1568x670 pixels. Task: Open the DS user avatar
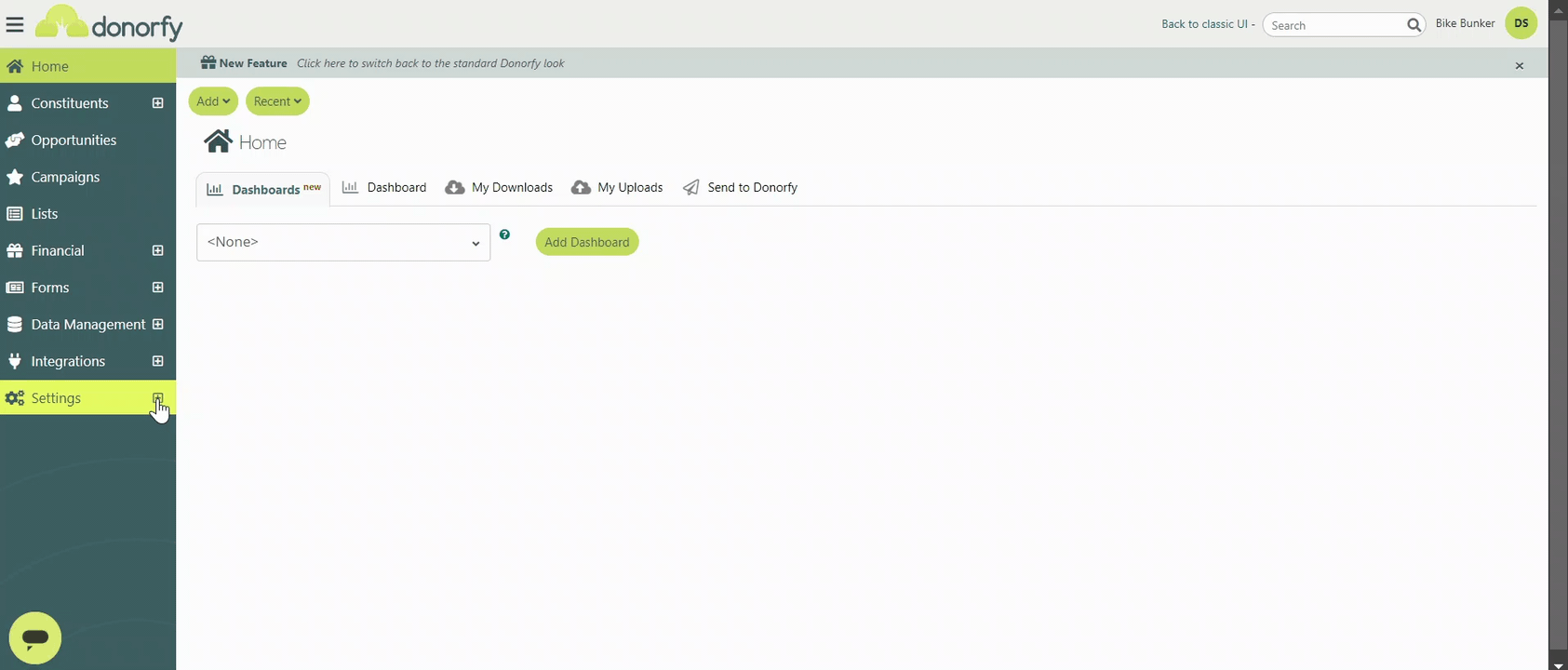click(x=1521, y=23)
